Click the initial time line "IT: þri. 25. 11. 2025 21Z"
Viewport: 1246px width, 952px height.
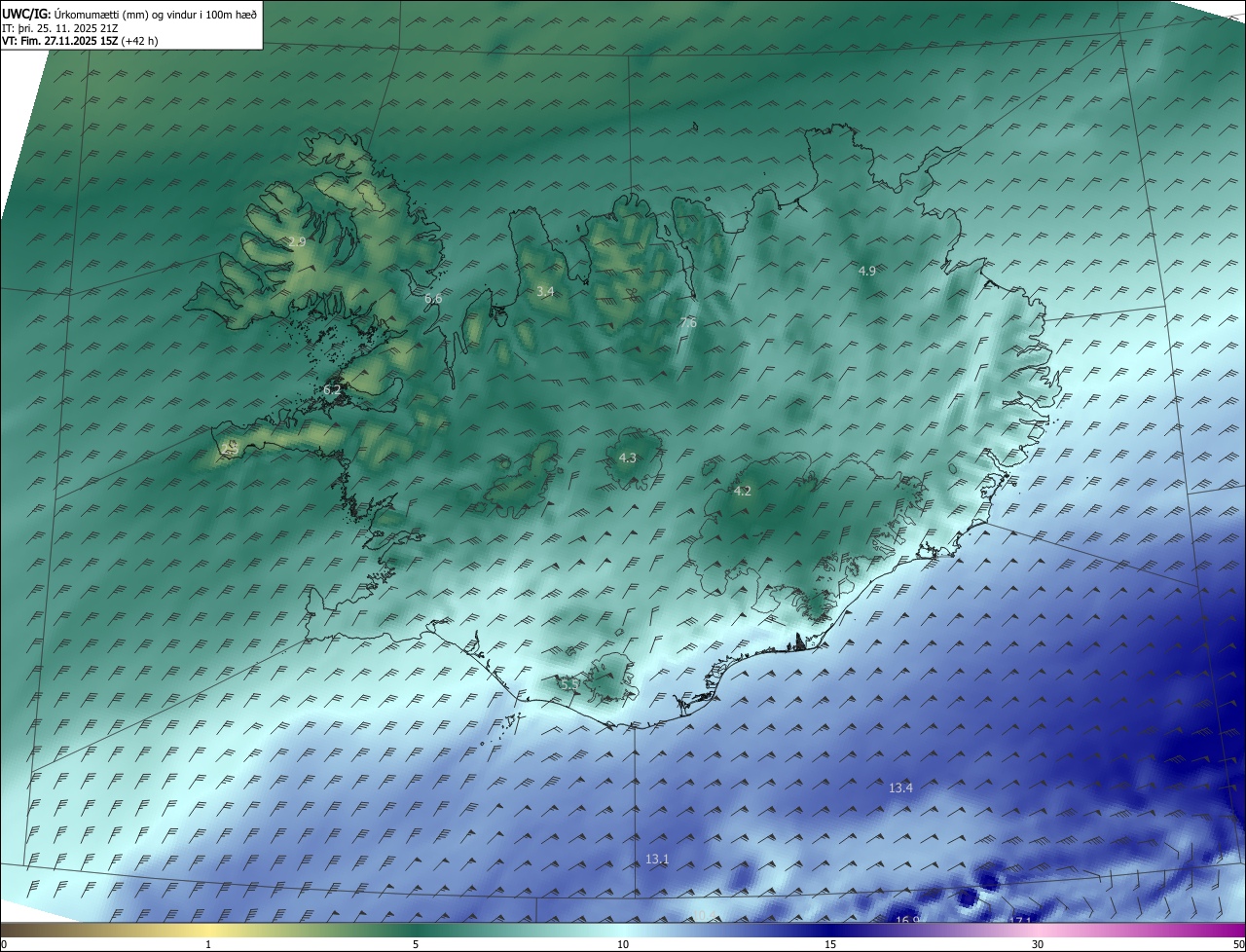click(60, 28)
